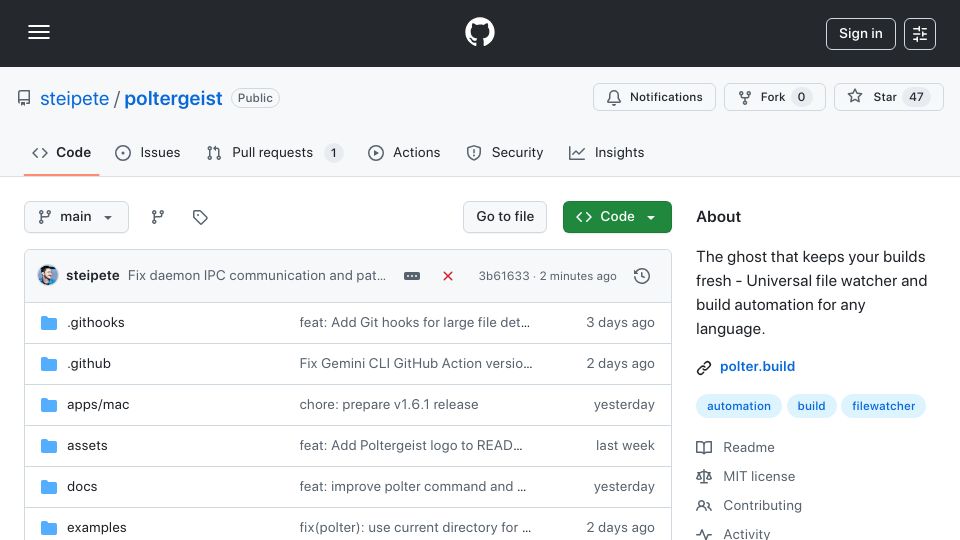Click the Notifications bell button

coord(654,97)
